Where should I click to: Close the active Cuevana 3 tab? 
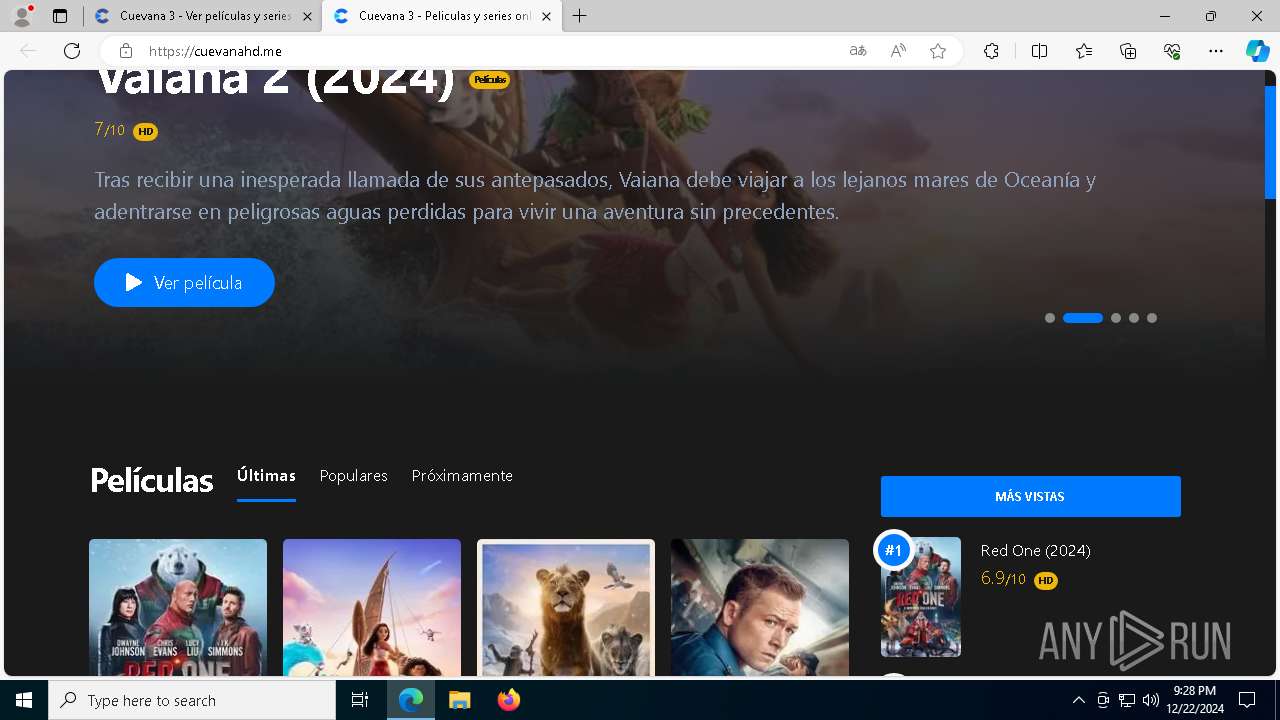click(x=546, y=16)
